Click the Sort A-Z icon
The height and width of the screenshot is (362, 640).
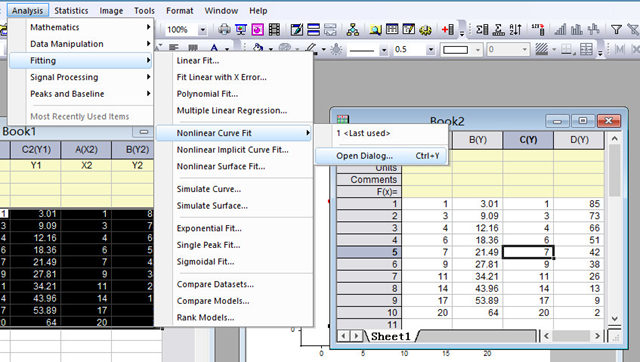[x=515, y=29]
